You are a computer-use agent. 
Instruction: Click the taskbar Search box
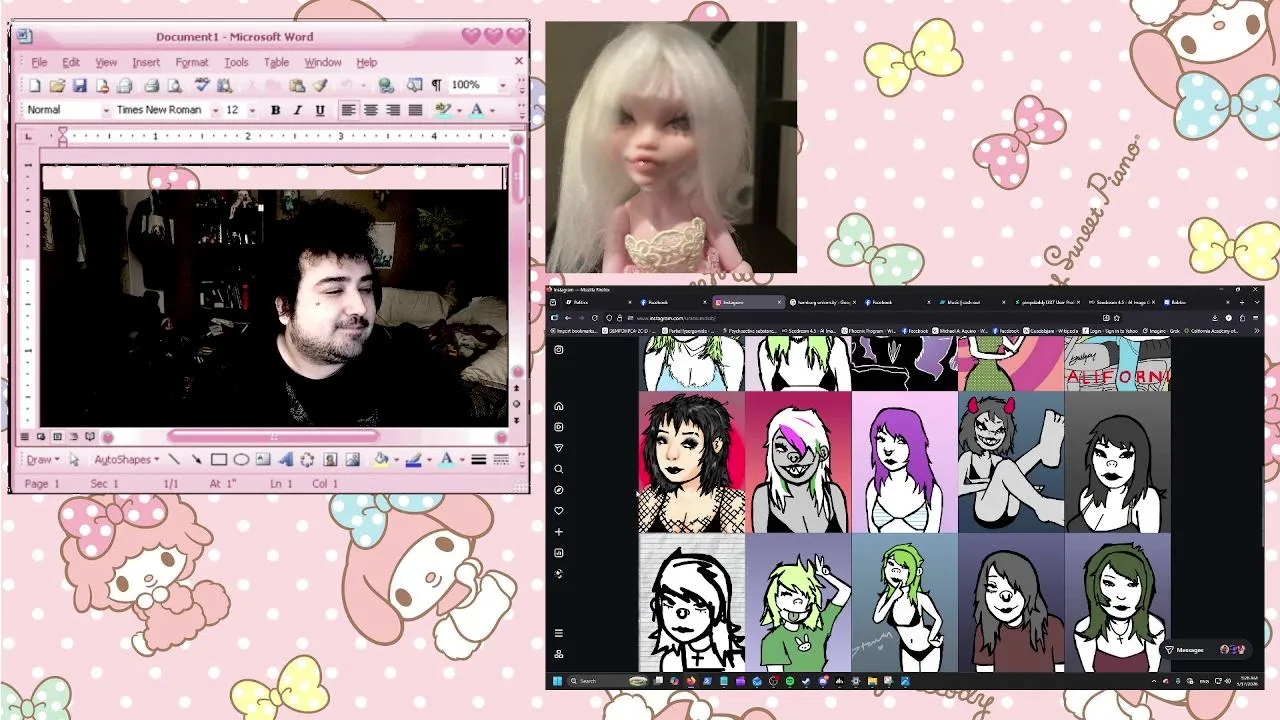(x=608, y=681)
